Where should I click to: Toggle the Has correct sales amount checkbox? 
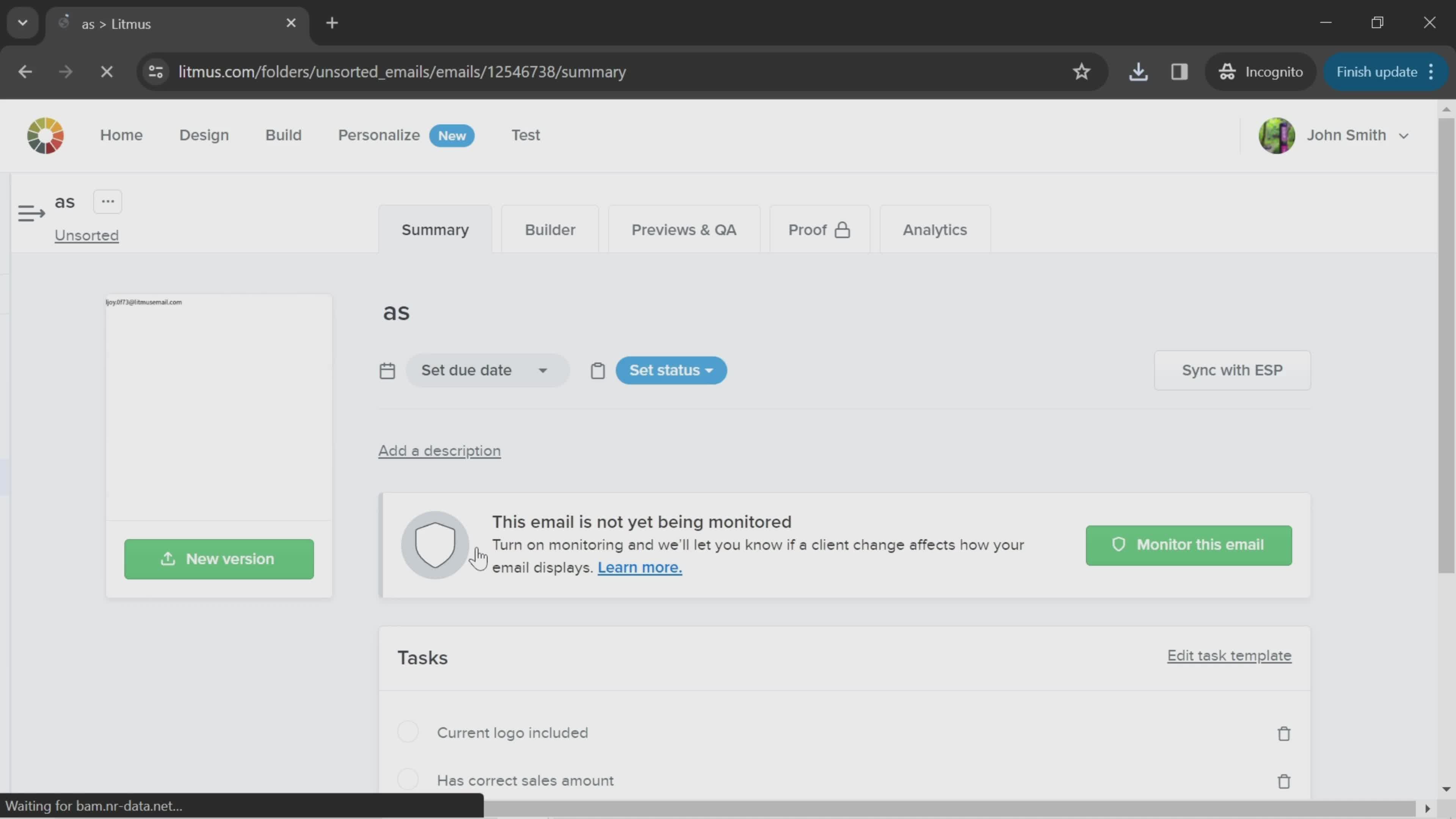pos(408,780)
